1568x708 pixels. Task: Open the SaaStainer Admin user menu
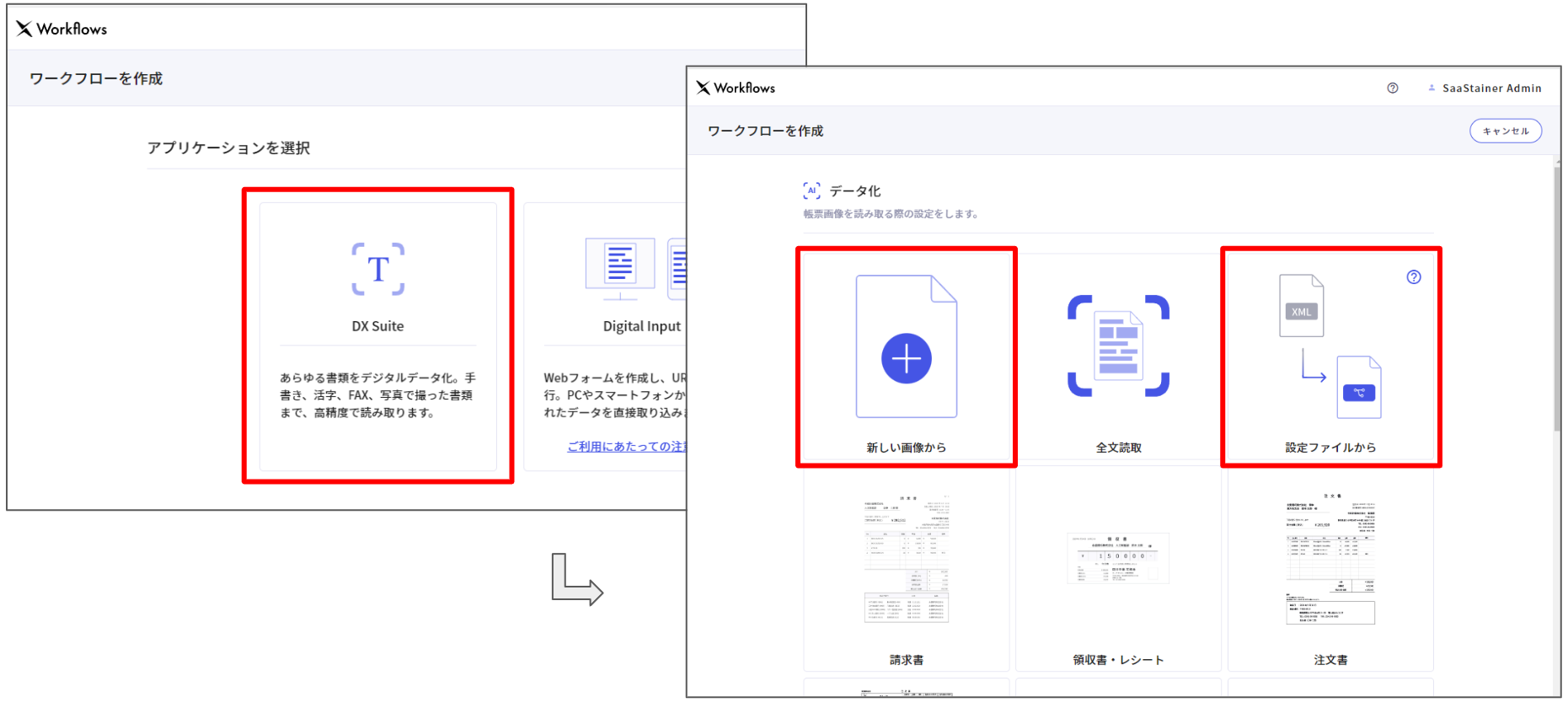(x=1485, y=88)
